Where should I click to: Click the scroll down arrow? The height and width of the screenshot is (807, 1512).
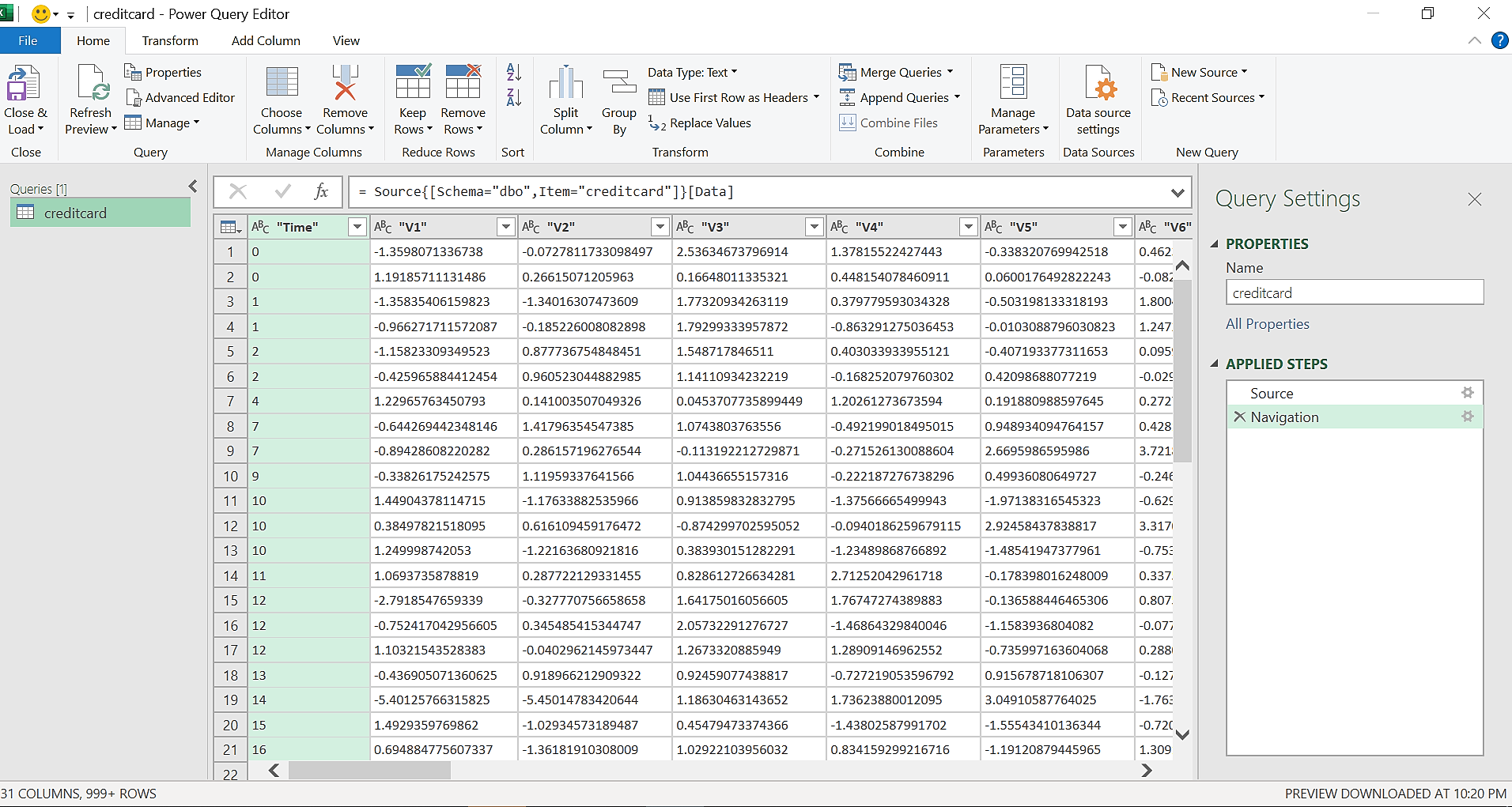click(1182, 734)
